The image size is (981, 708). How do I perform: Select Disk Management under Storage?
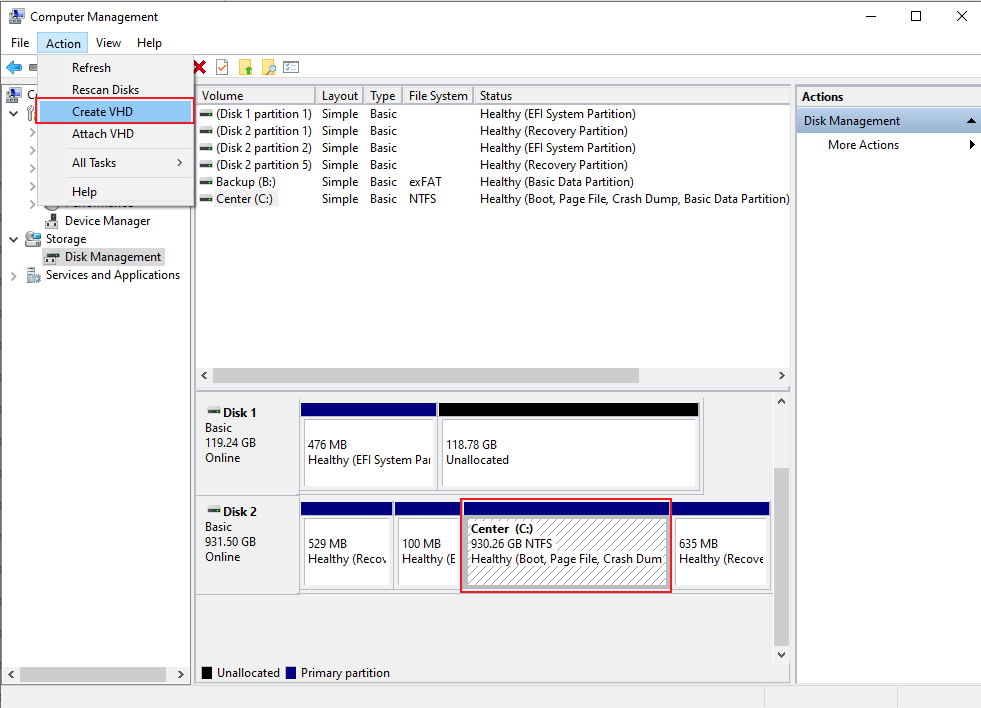pyautogui.click(x=113, y=257)
